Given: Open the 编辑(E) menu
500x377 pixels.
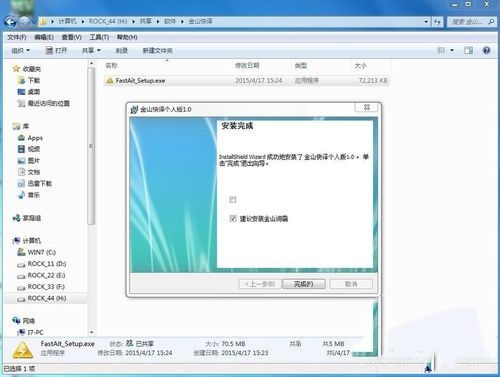Looking at the screenshot, I should (44, 37).
